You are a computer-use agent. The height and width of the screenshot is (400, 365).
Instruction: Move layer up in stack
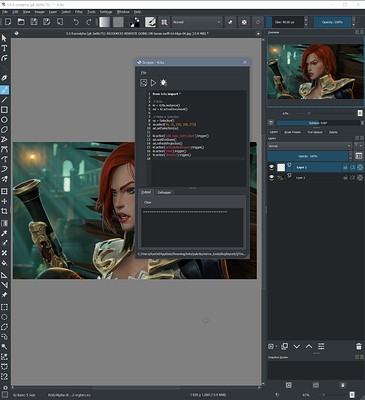tap(309, 346)
